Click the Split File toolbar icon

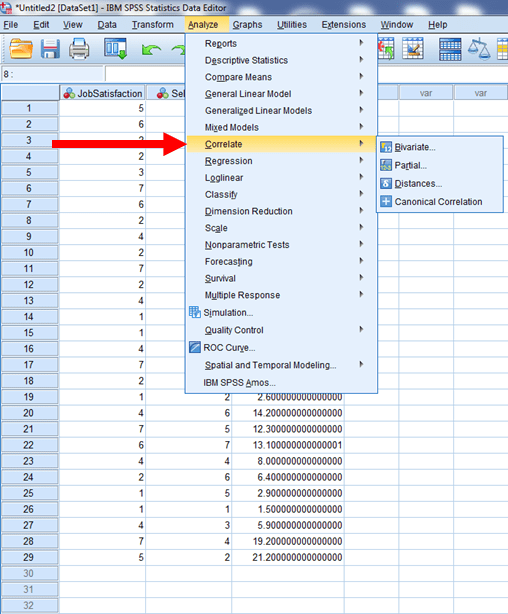(x=450, y=49)
